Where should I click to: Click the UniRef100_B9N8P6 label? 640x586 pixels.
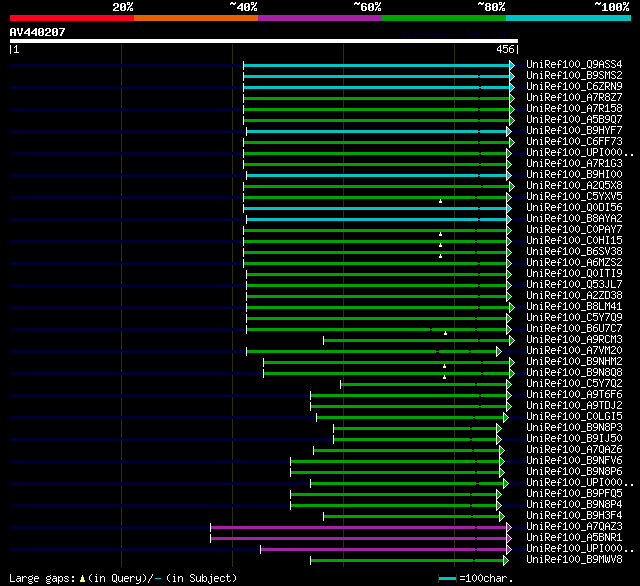coord(574,472)
